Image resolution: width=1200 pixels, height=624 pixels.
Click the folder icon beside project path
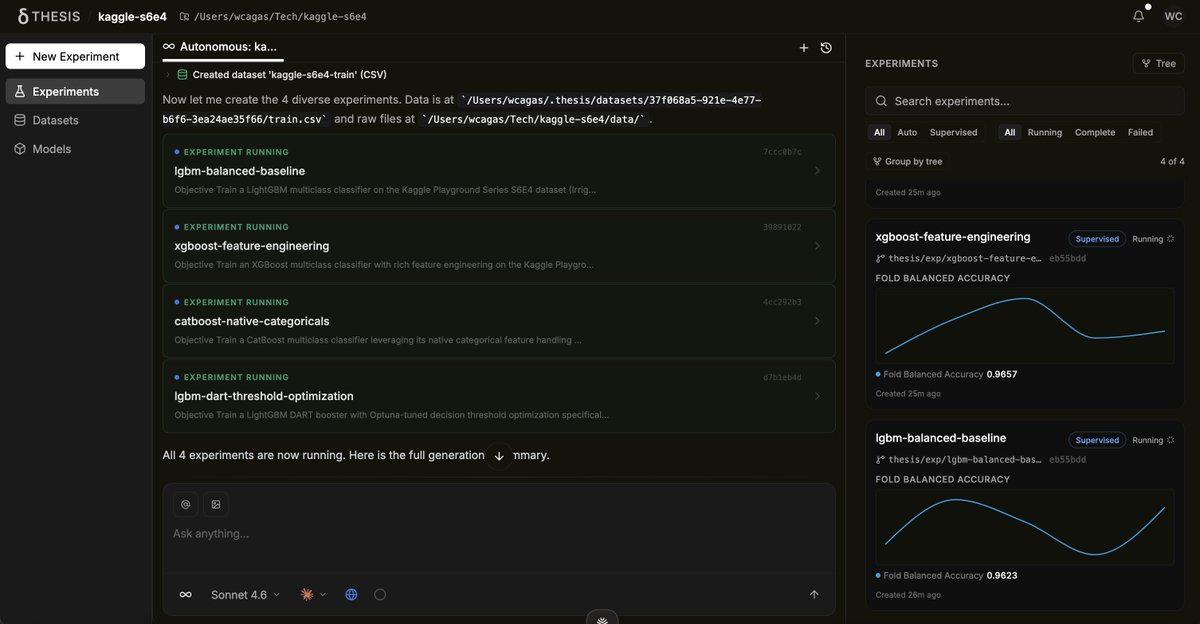tap(184, 17)
